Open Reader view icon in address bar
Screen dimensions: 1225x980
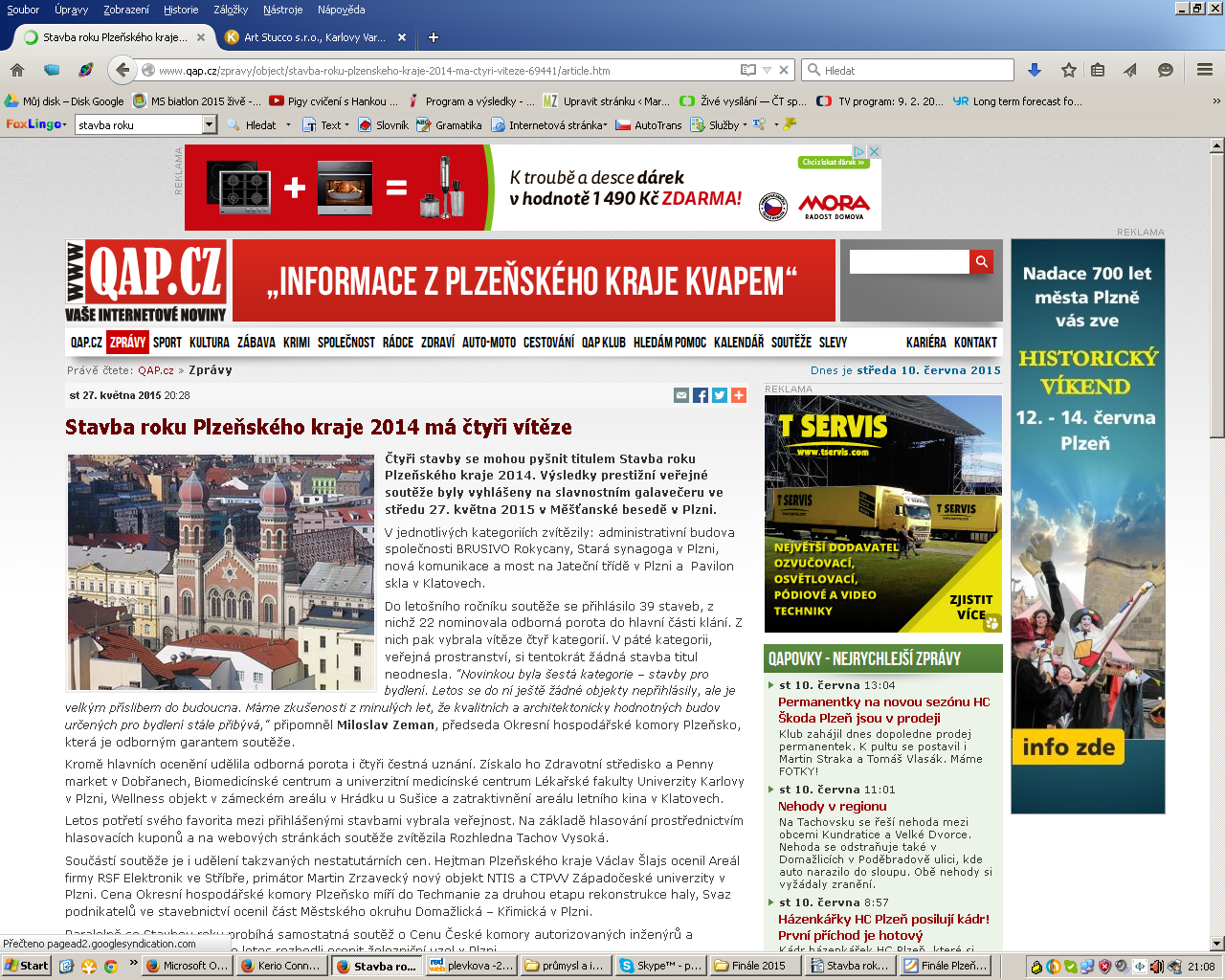[748, 70]
